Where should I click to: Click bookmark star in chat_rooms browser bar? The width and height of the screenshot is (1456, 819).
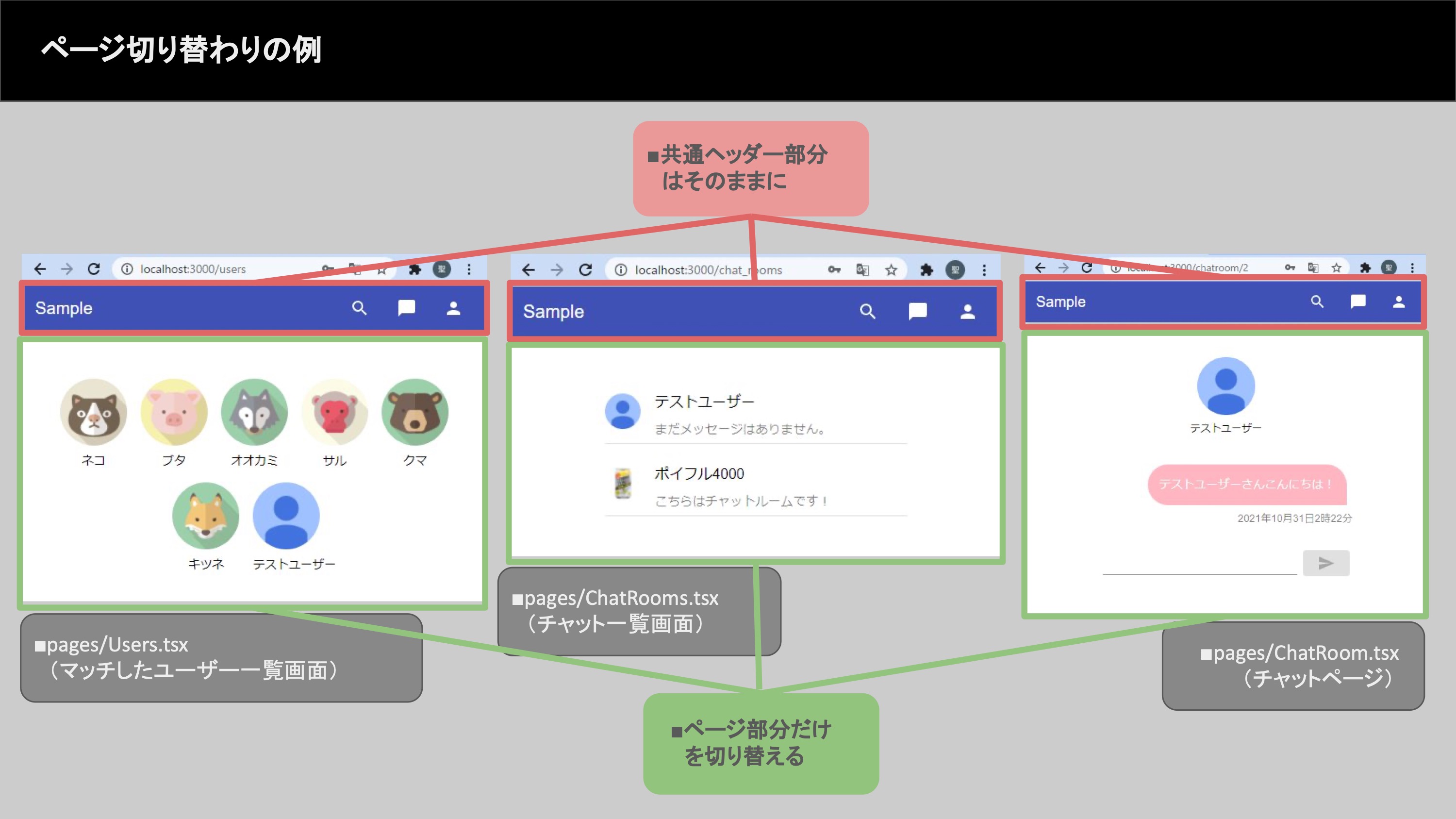point(892,270)
